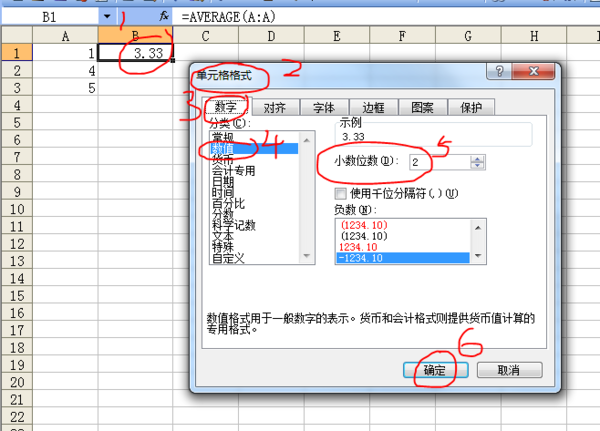Image resolution: width=600 pixels, height=431 pixels.
Task: Select column C header
Action: pos(205,36)
